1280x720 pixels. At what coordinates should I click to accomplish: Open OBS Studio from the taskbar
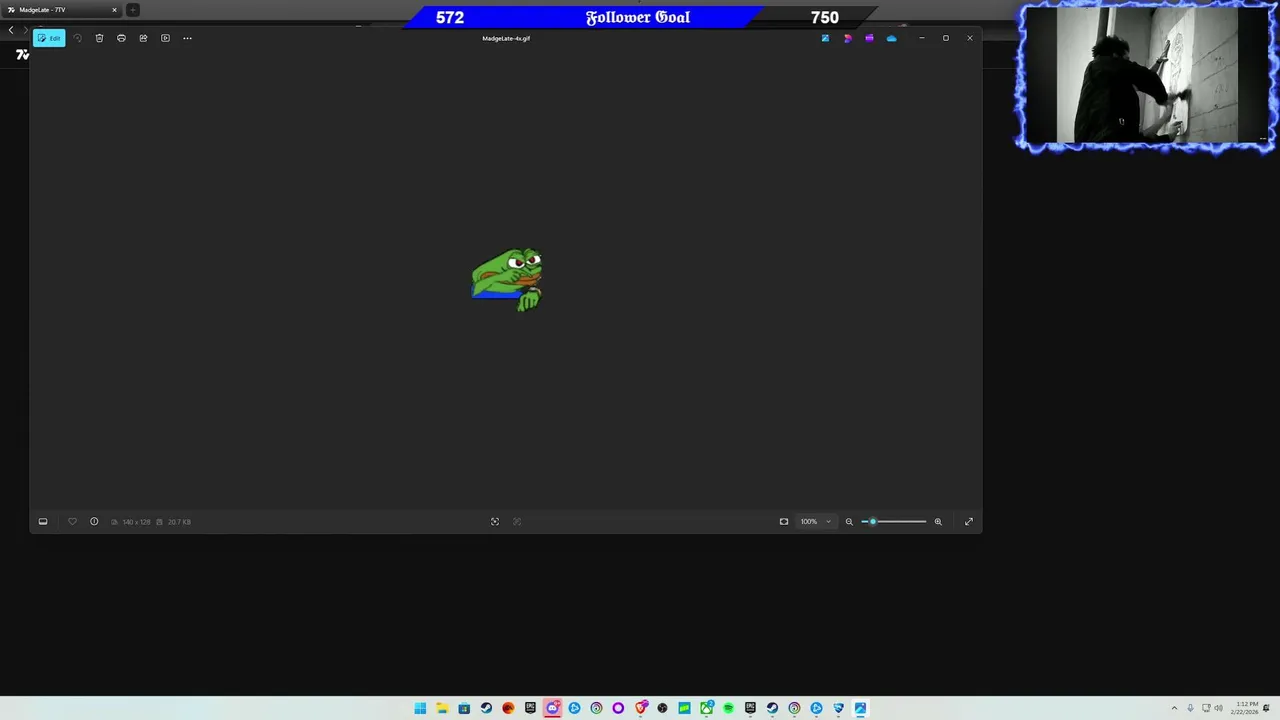click(x=662, y=708)
